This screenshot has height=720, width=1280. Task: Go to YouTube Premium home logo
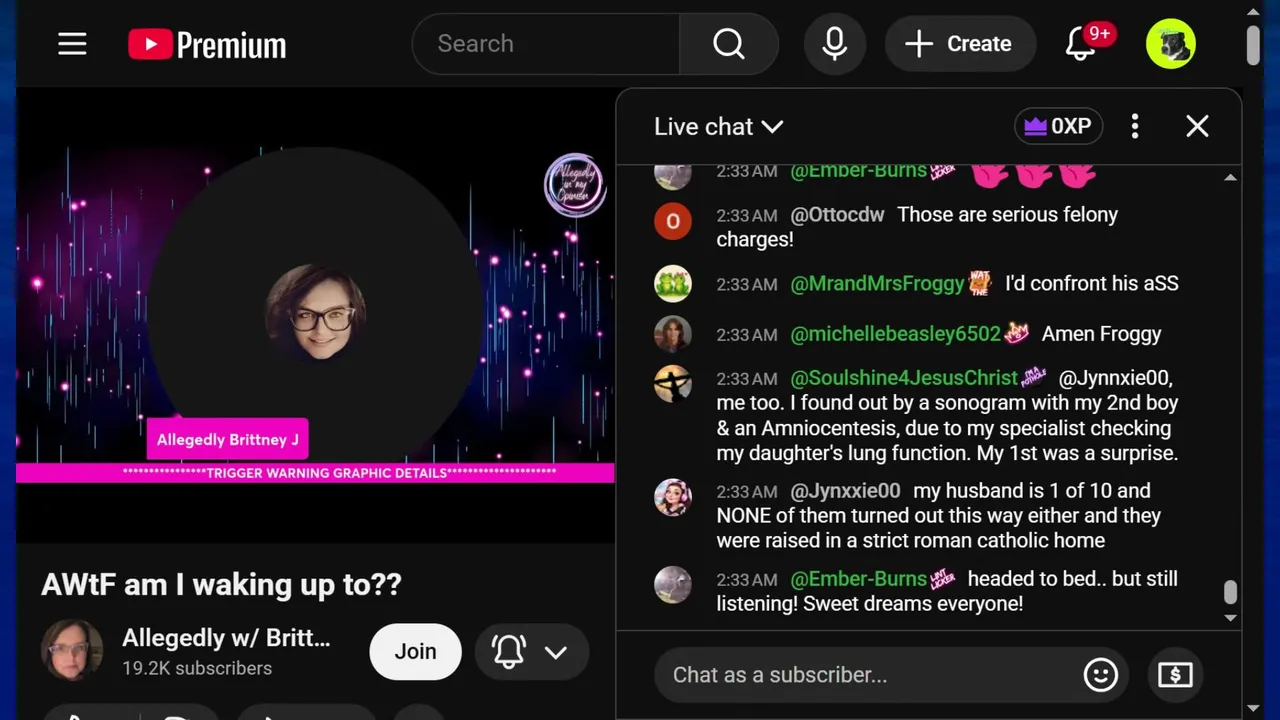pos(207,44)
